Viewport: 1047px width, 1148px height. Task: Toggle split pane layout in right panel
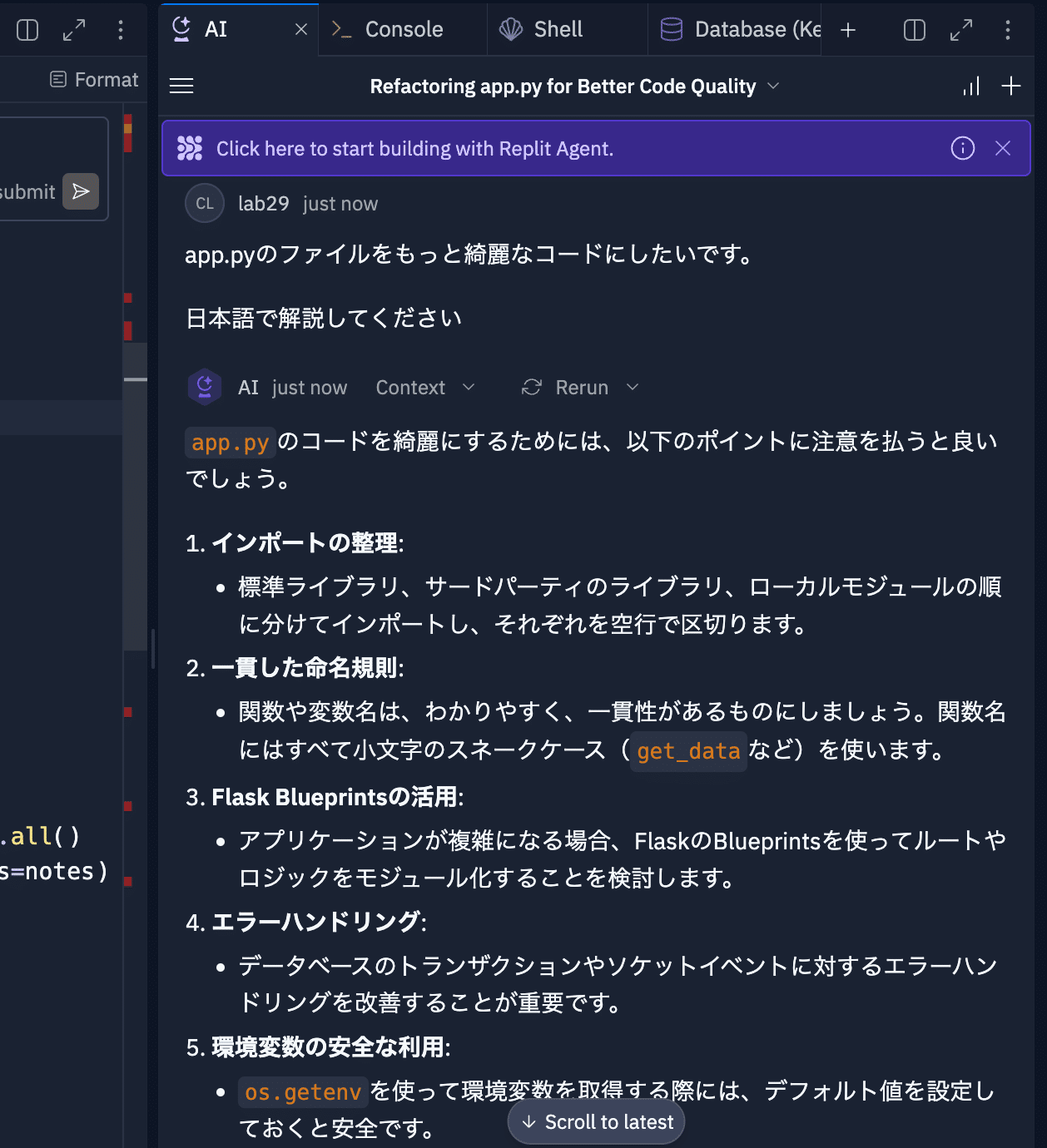pyautogui.click(x=915, y=30)
